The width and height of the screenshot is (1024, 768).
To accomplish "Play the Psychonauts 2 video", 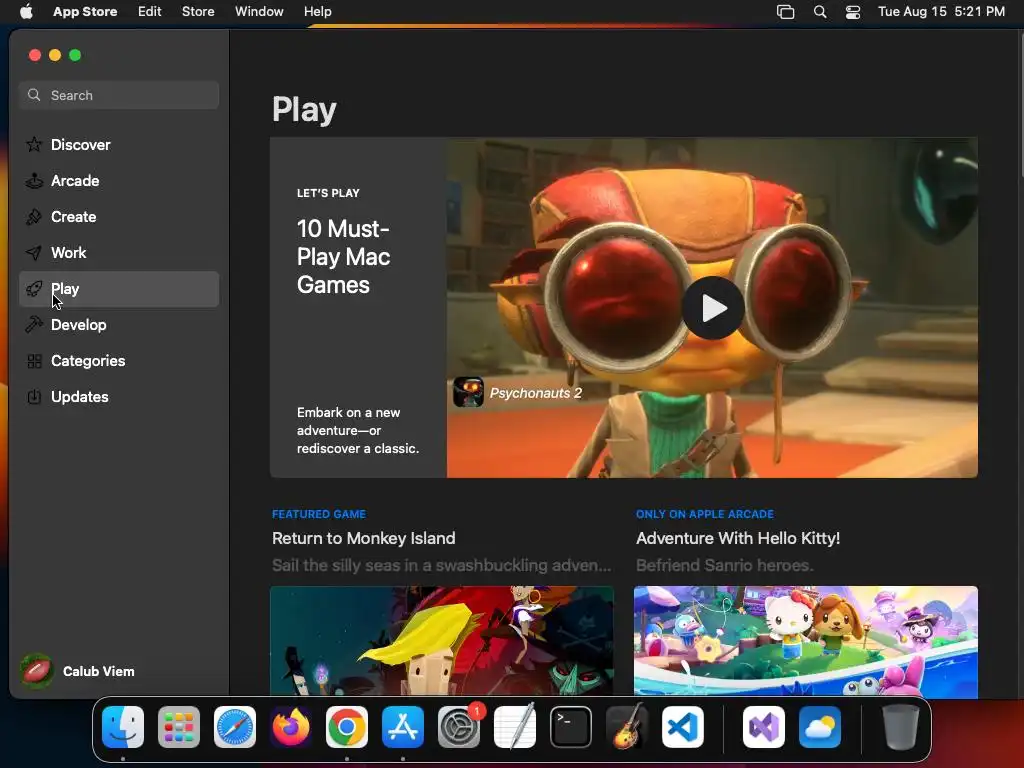I will pyautogui.click(x=713, y=308).
